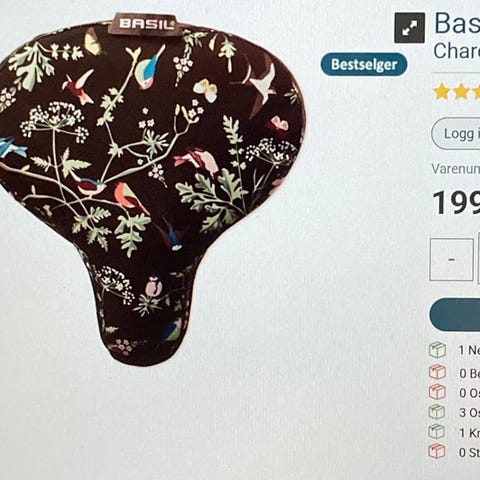Click the red box icon beside 0 Be
The image size is (480, 480).
[x=437, y=372]
